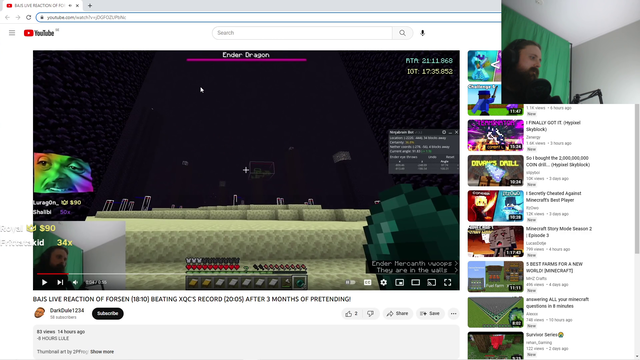The height and width of the screenshot is (360, 640).
Task: Switch to miniplayer mode
Action: click(400, 282)
